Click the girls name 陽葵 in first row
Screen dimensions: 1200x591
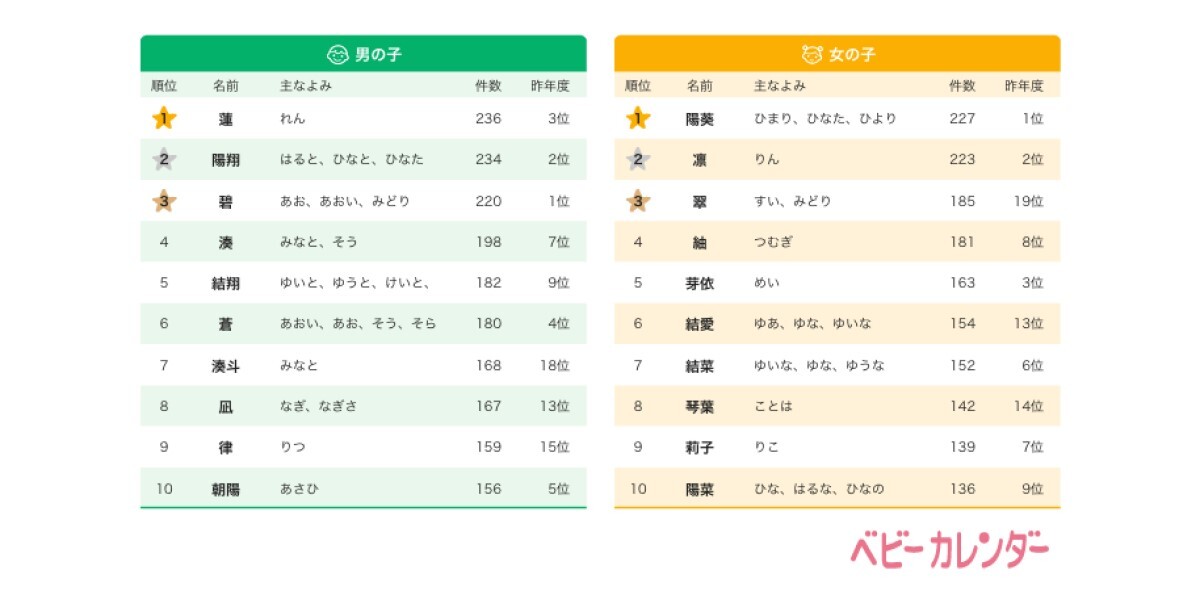tap(700, 119)
